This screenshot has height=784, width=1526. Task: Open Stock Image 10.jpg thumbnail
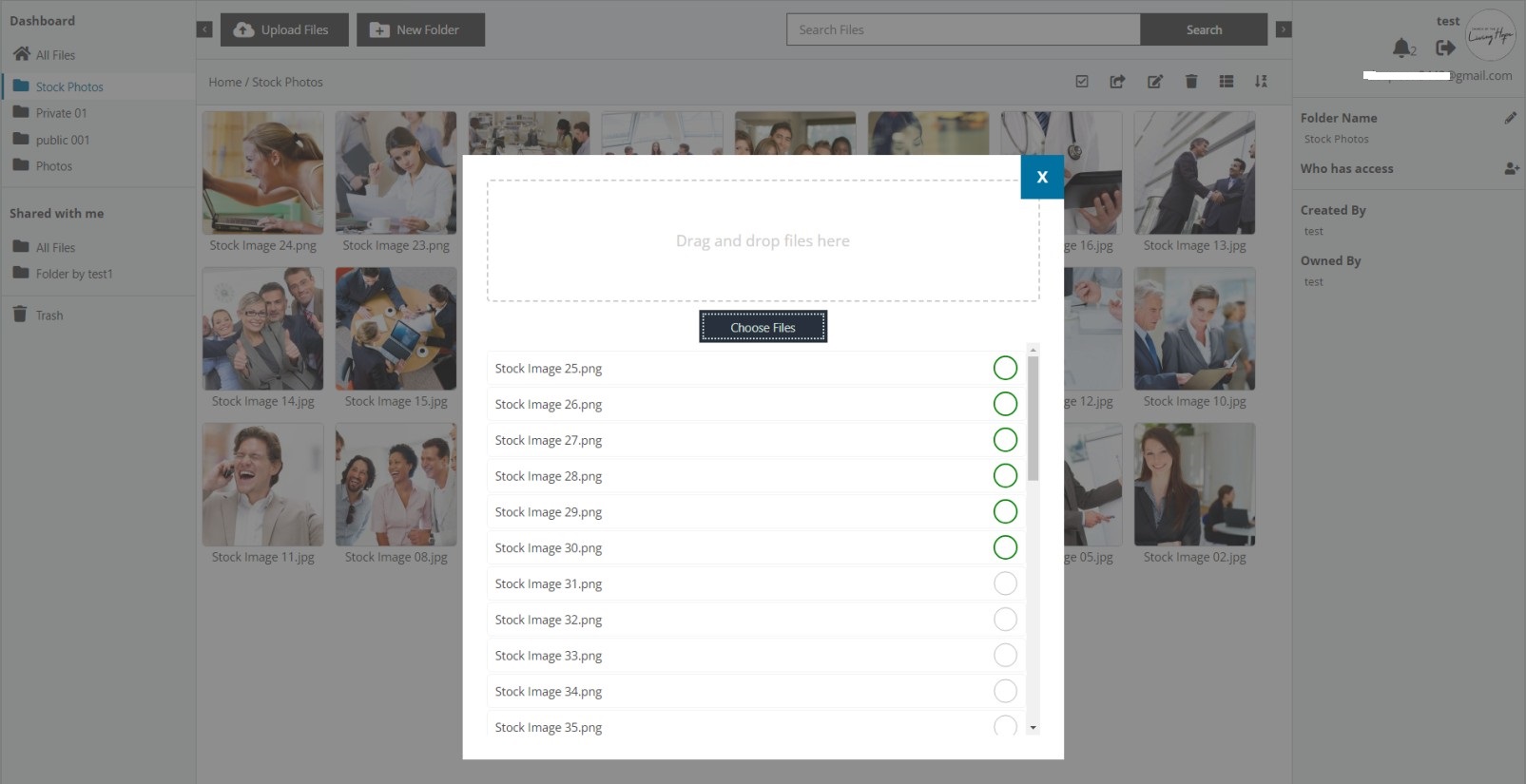[1195, 329]
